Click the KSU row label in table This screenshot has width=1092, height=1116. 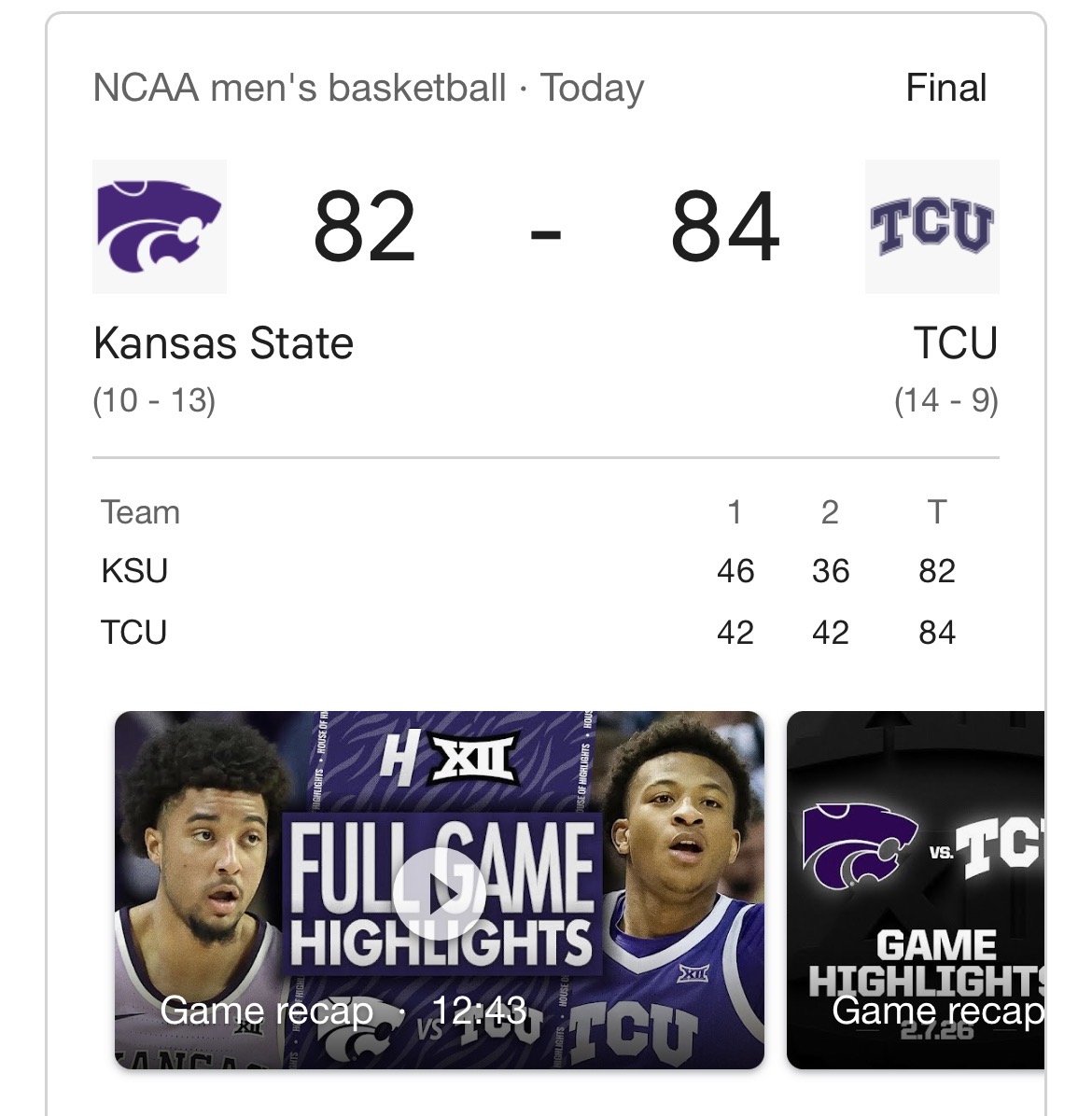[x=134, y=571]
